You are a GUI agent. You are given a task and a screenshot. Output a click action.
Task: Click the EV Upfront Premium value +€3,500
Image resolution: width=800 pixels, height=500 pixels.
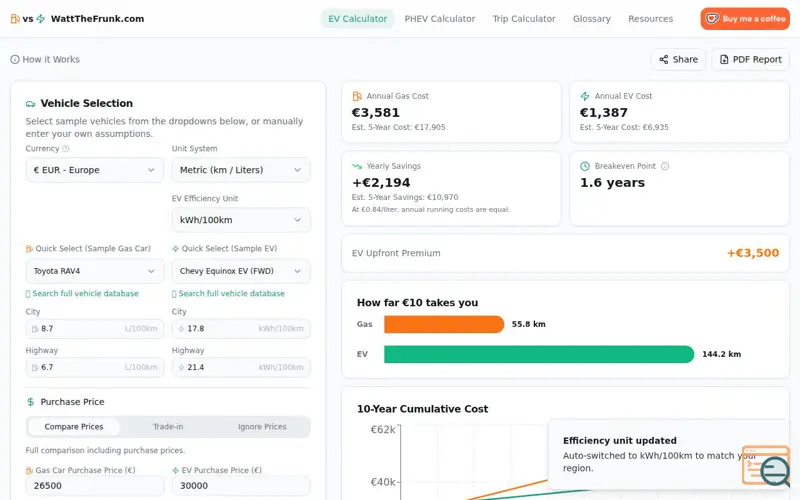click(753, 253)
